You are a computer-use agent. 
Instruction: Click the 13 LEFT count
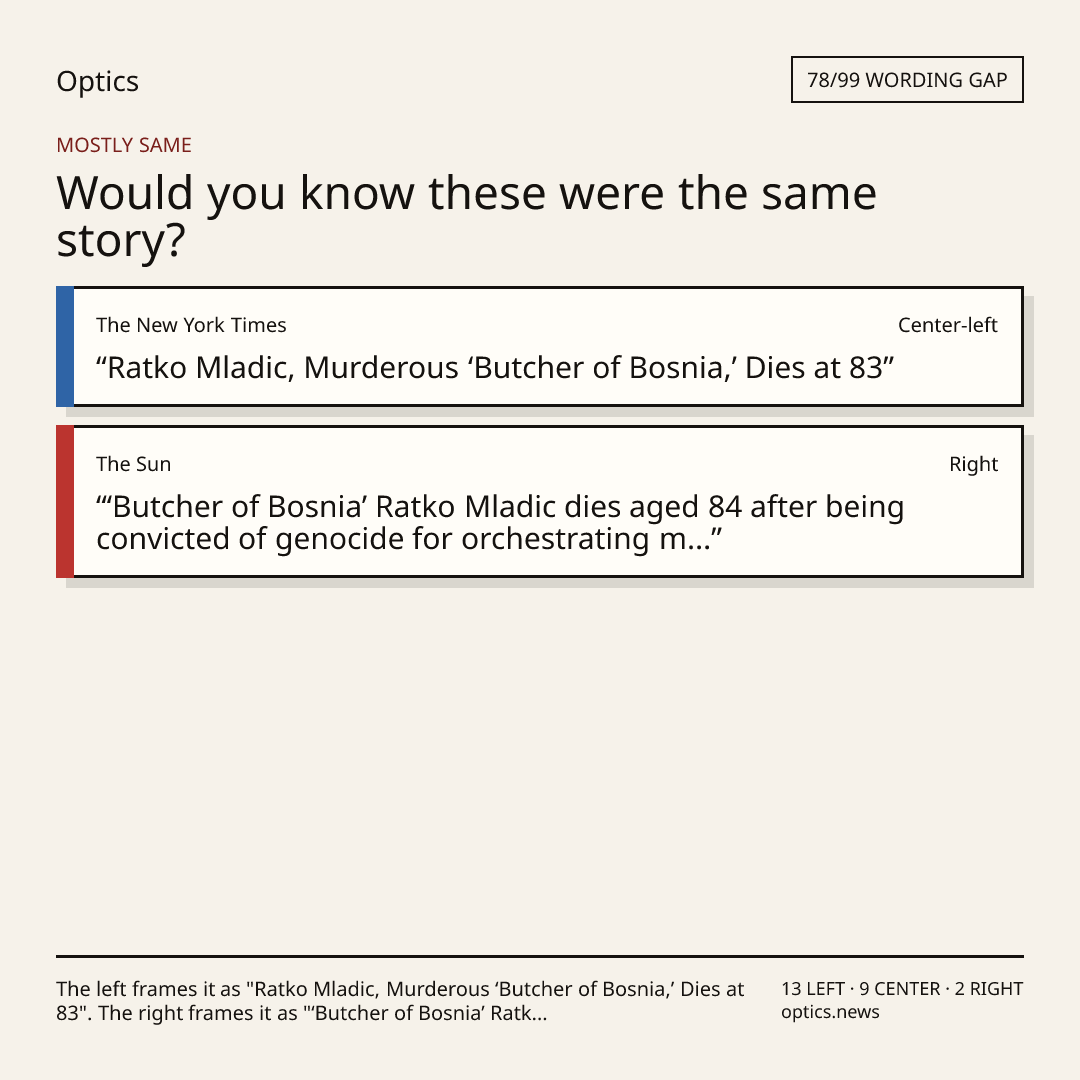pos(812,989)
